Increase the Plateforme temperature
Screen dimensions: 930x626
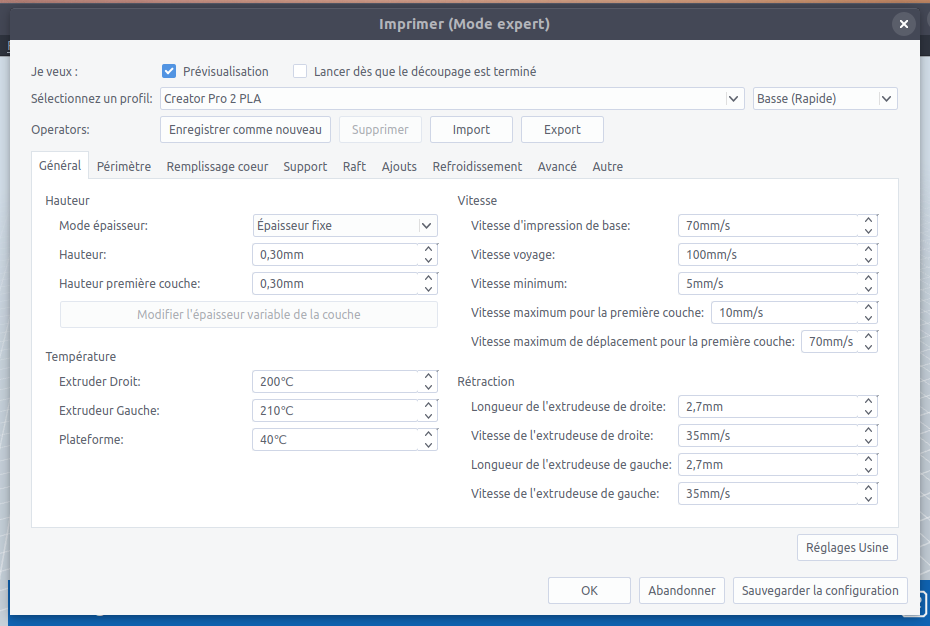coord(428,434)
